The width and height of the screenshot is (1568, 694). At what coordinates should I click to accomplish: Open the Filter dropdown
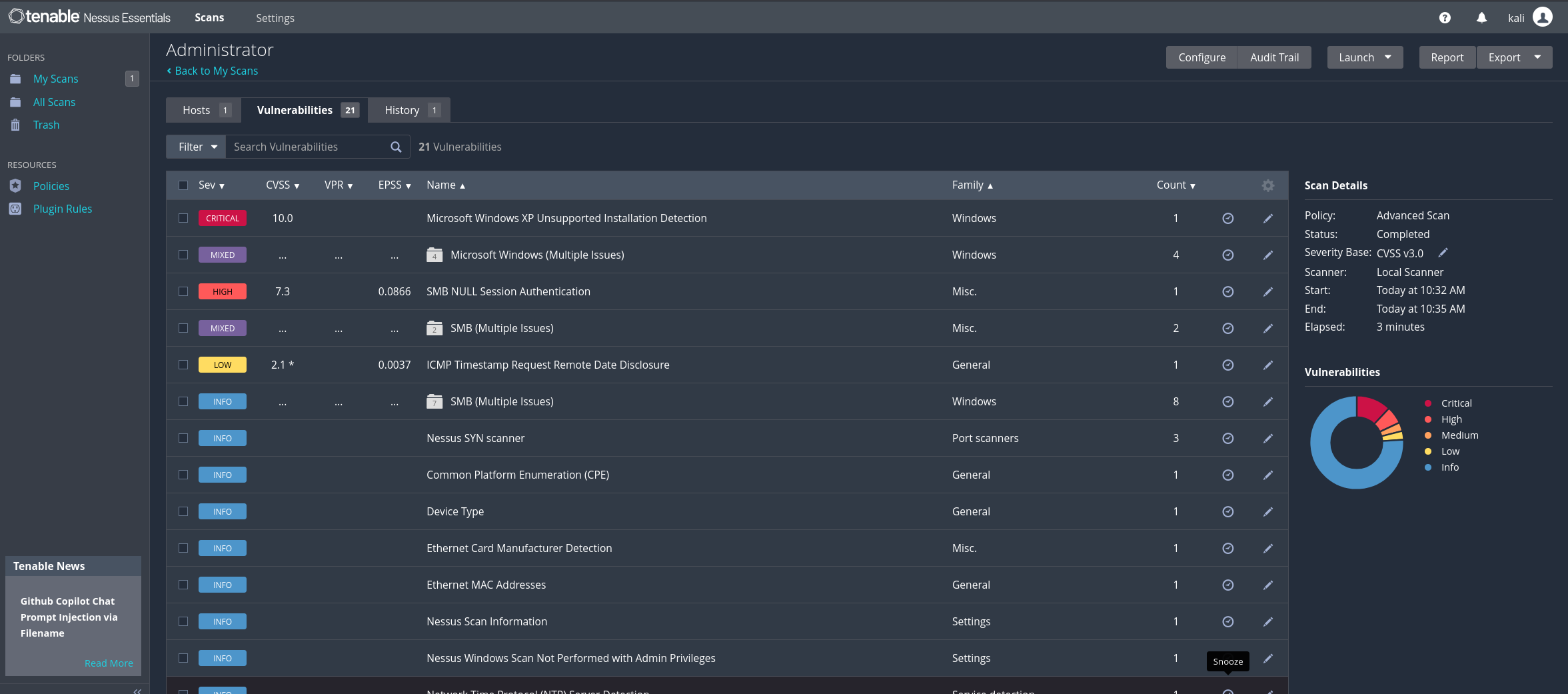(x=196, y=147)
